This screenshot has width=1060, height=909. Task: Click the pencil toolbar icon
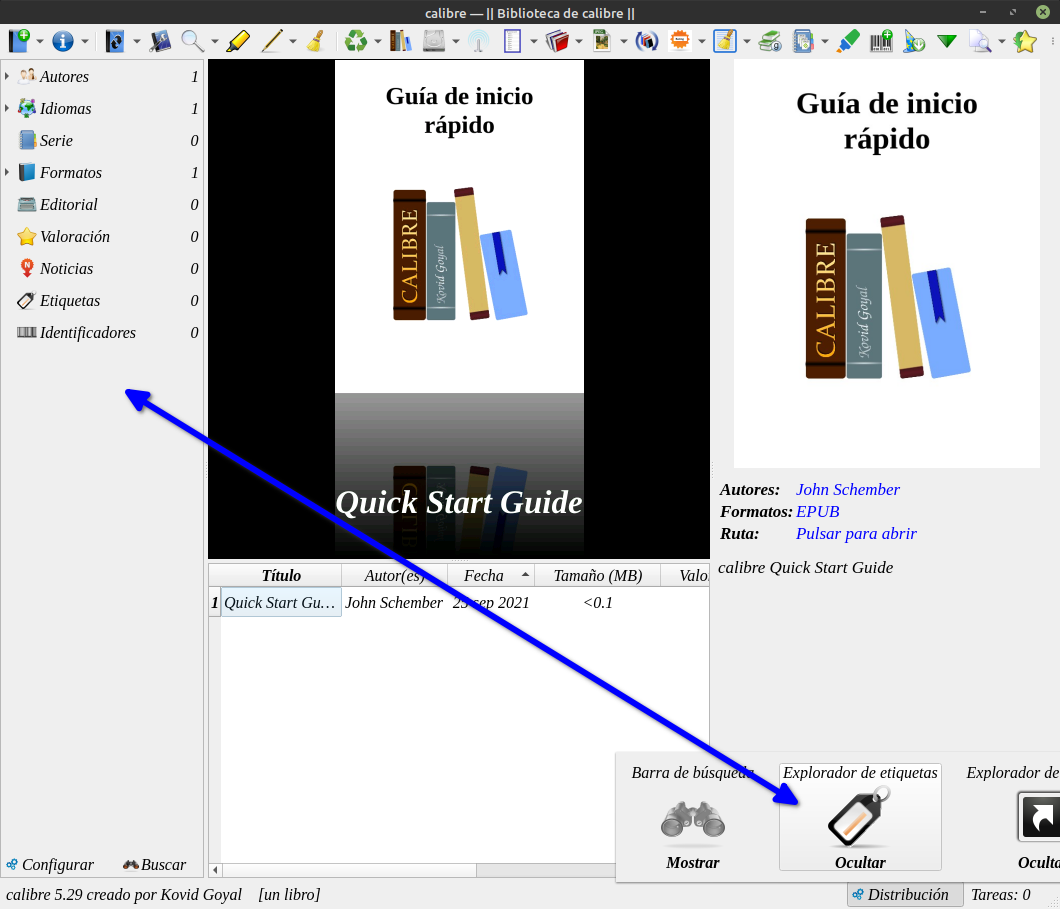click(272, 41)
